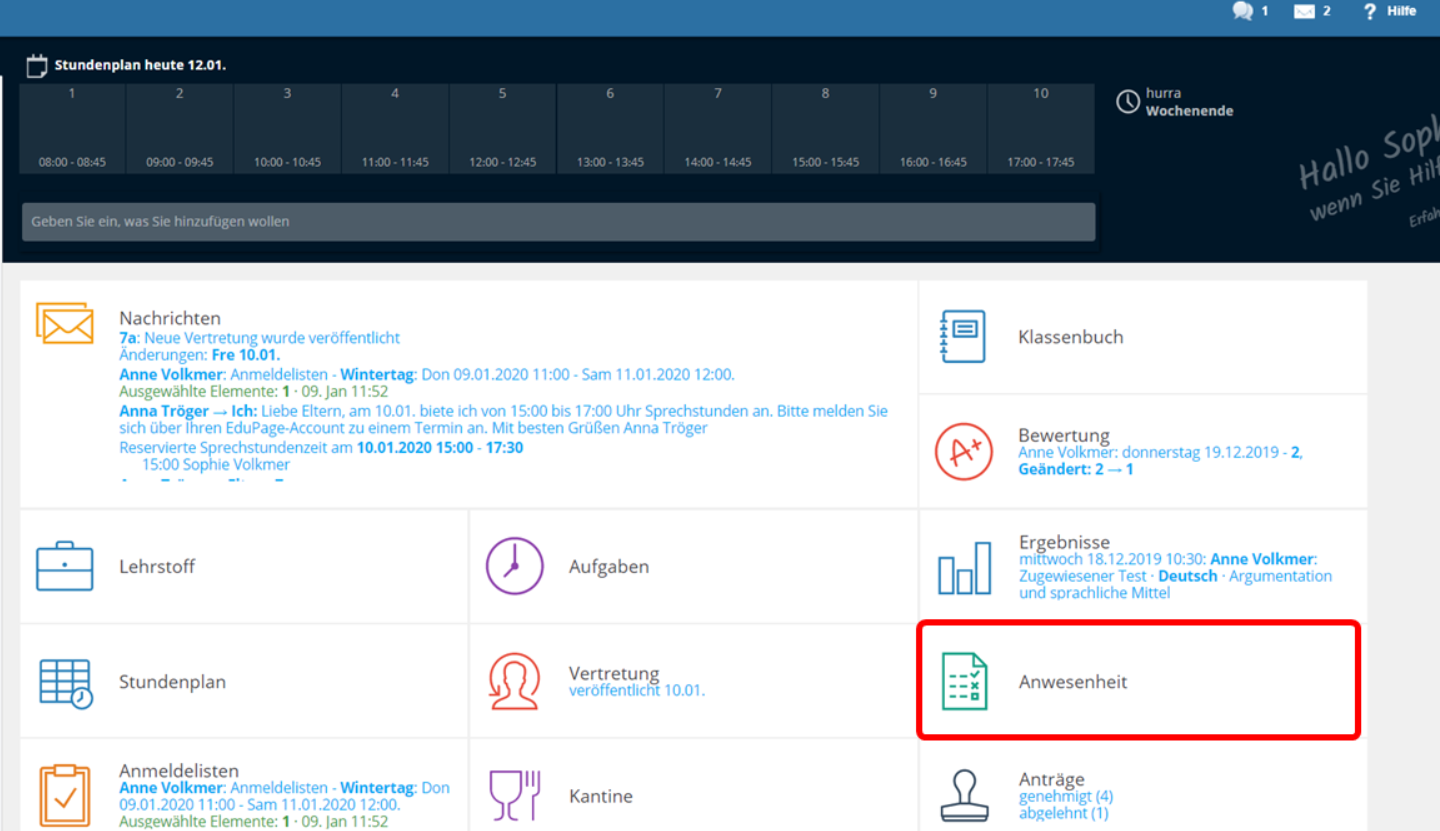
Task: Click the Stundenplan timetable grid icon
Action: coord(65,683)
